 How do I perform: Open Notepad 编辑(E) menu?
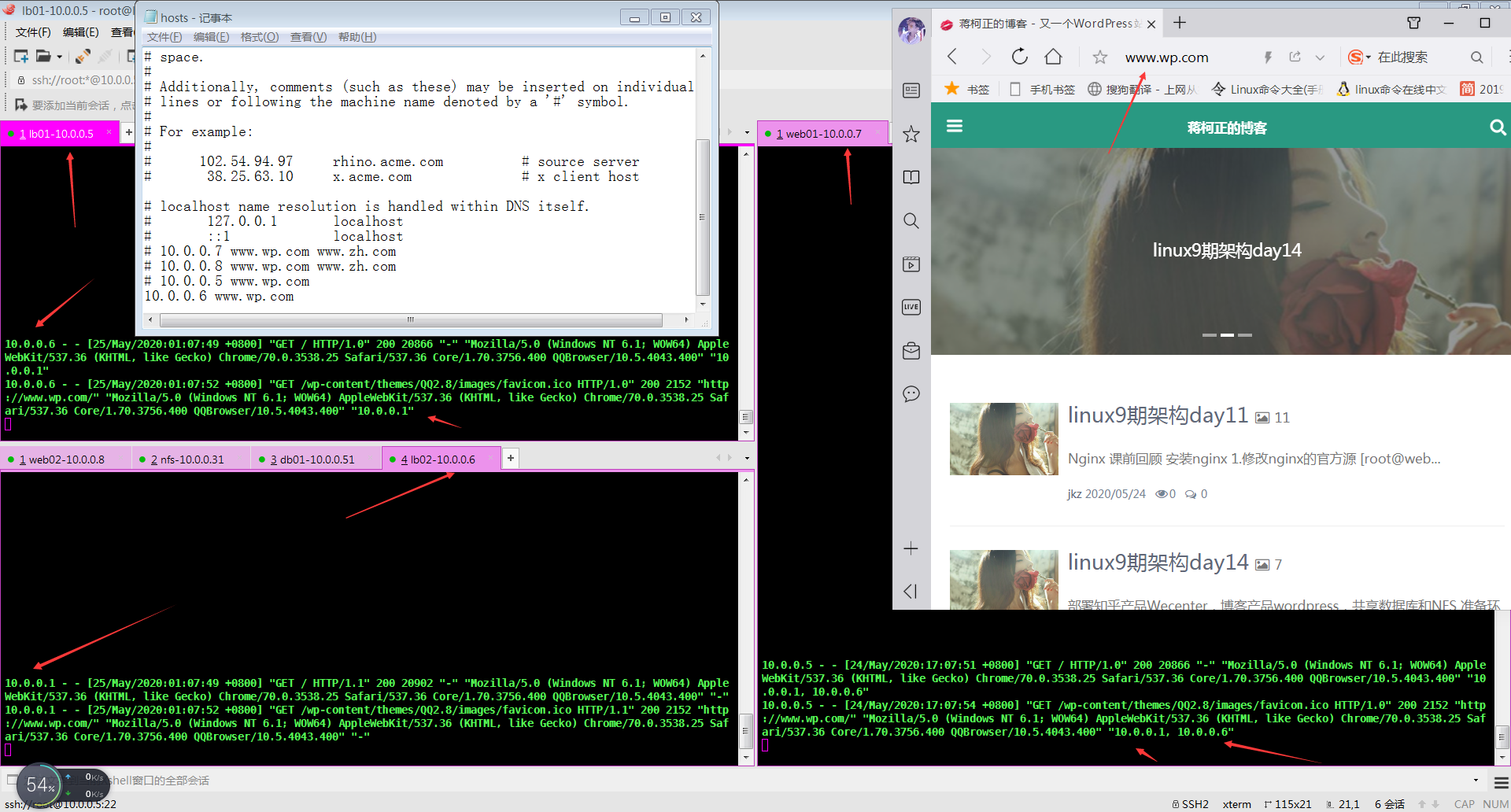211,37
